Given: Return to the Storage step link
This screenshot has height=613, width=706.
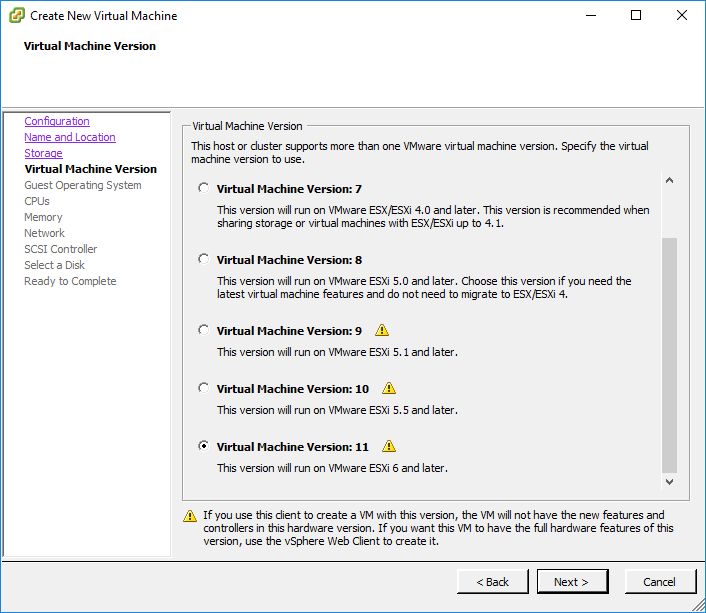Looking at the screenshot, I should [x=43, y=153].
